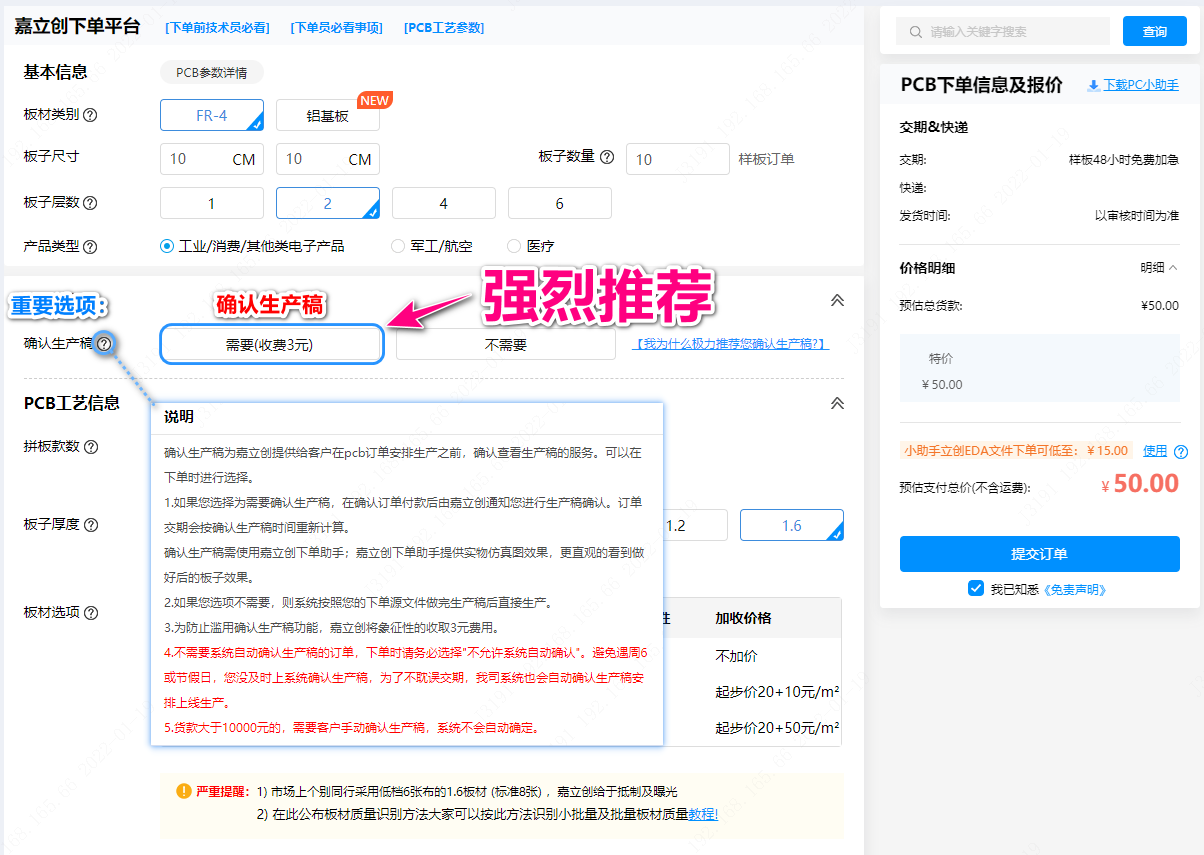Open the [下单员必看事项] link
The image size is (1204, 855).
point(337,28)
